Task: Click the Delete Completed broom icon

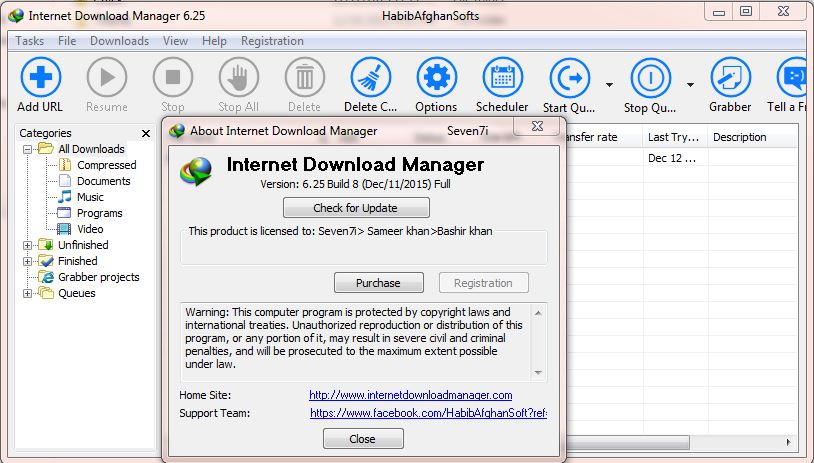Action: [371, 77]
